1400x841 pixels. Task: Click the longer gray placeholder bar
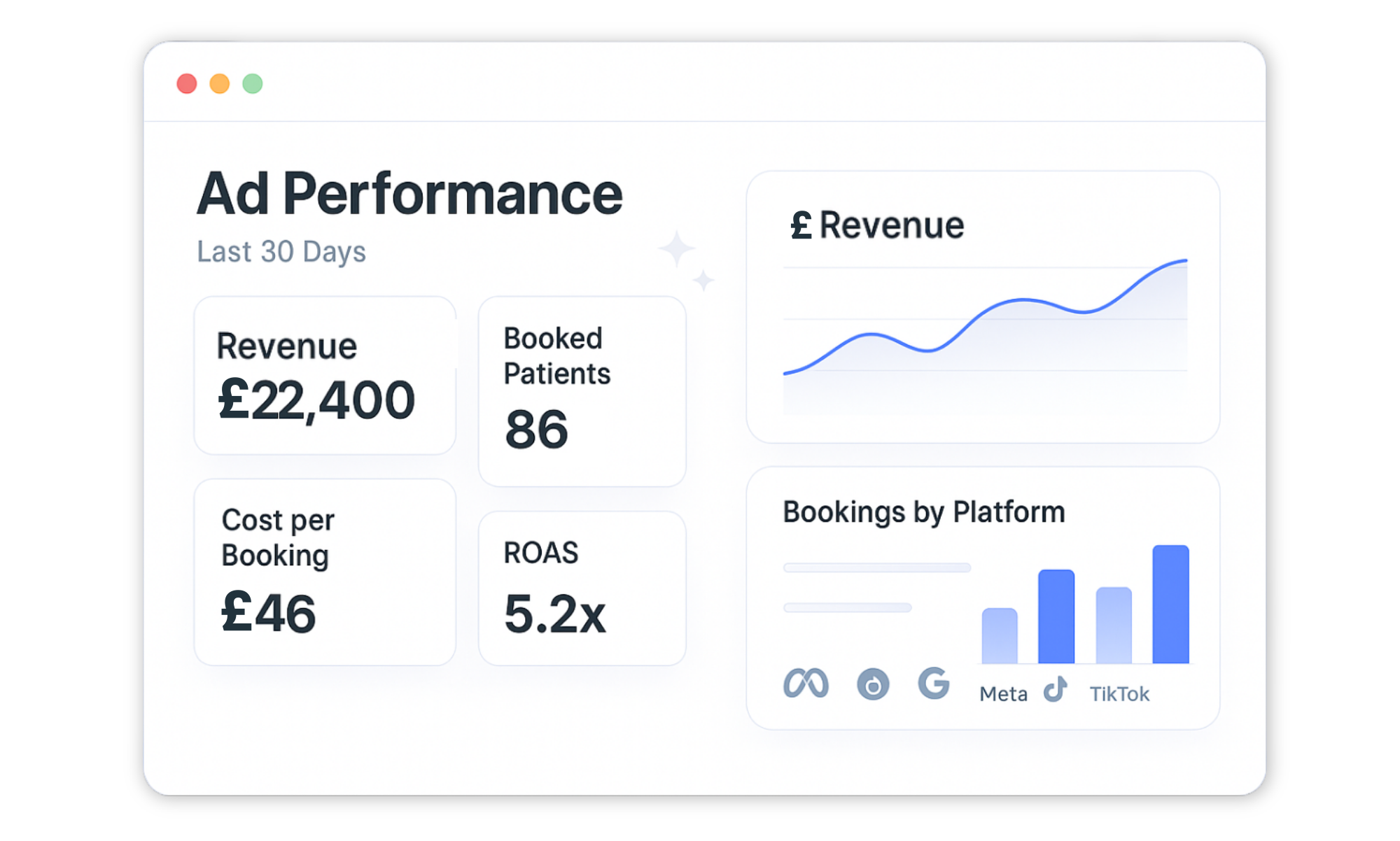point(876,567)
